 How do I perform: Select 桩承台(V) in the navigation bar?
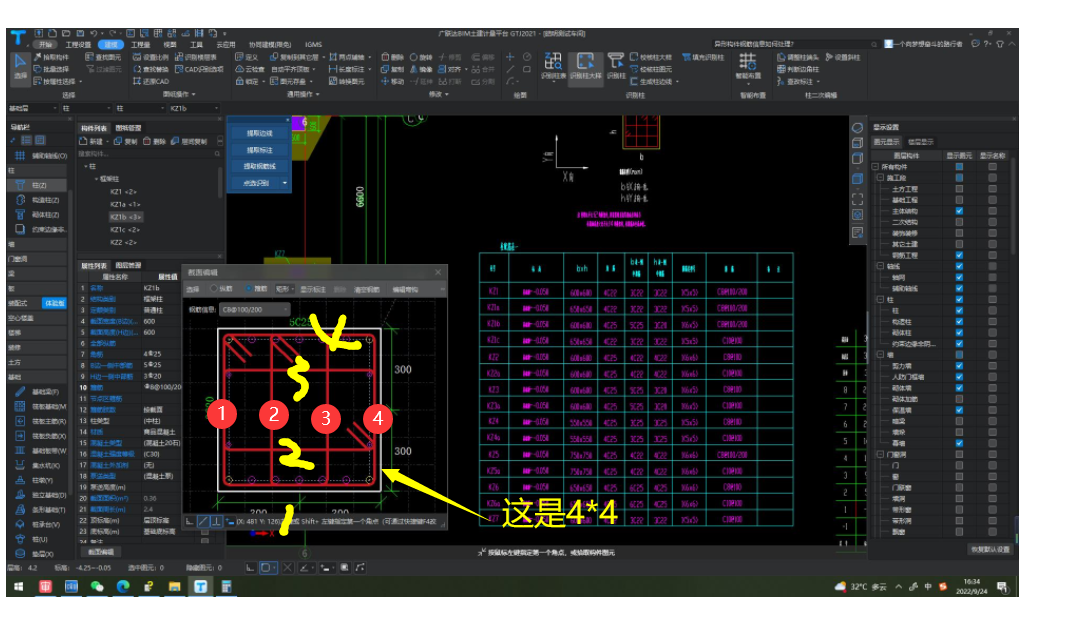pyautogui.click(x=39, y=524)
